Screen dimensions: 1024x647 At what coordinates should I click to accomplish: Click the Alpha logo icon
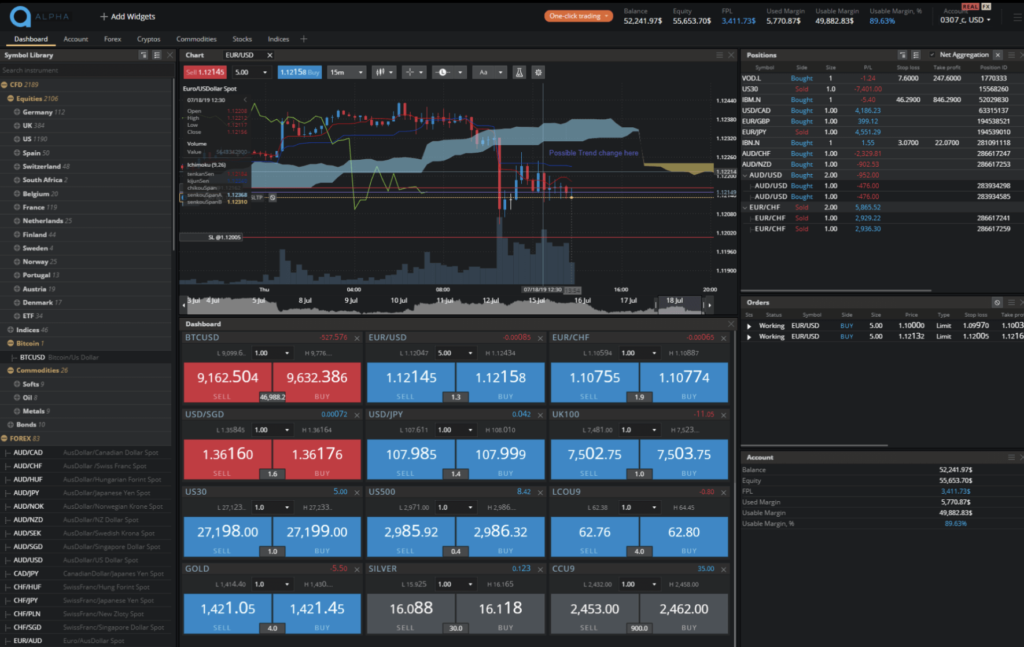point(20,16)
